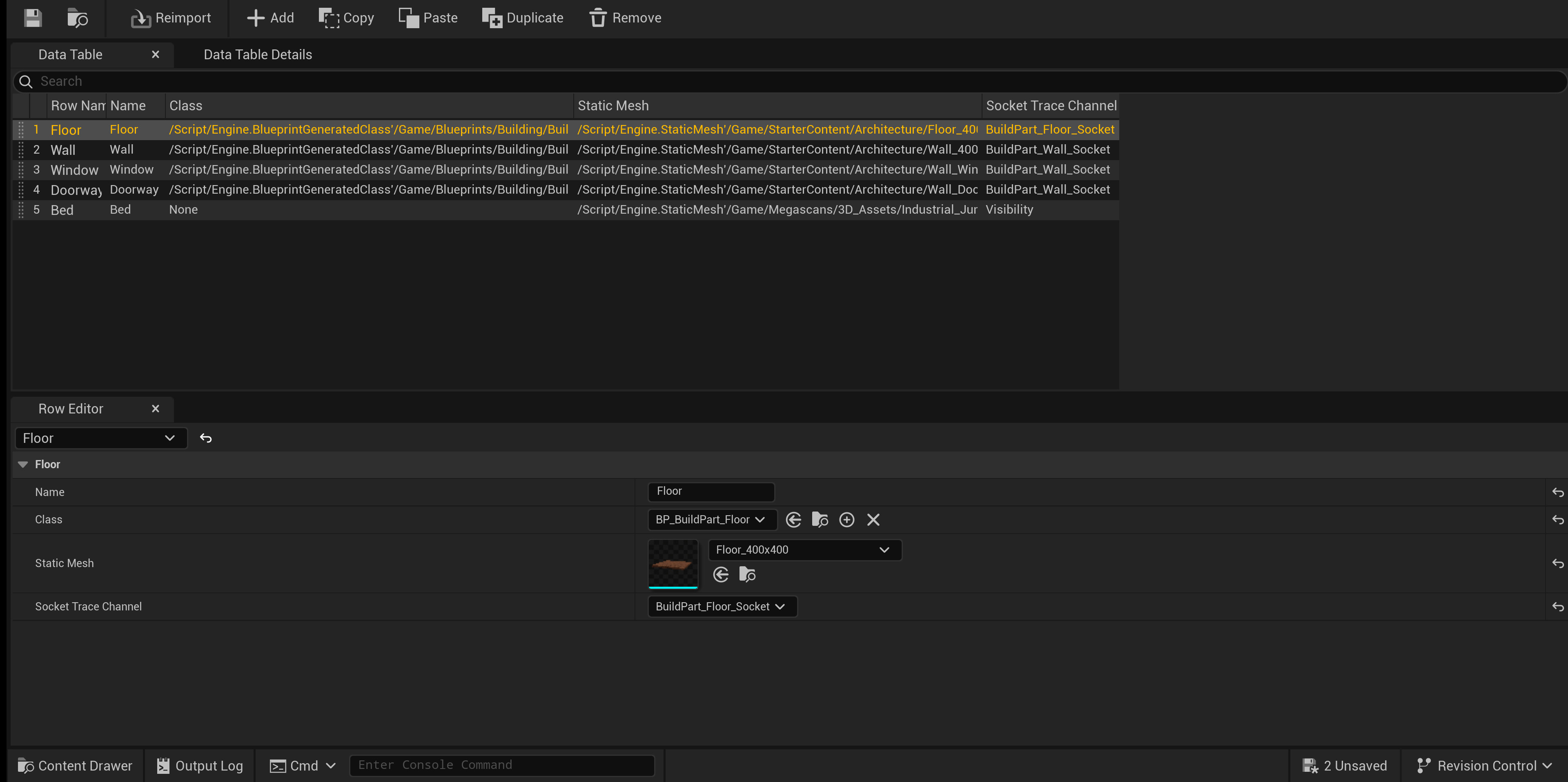Collapse the Floor section in Row Editor
Viewport: 1568px width, 782px height.
(23, 464)
